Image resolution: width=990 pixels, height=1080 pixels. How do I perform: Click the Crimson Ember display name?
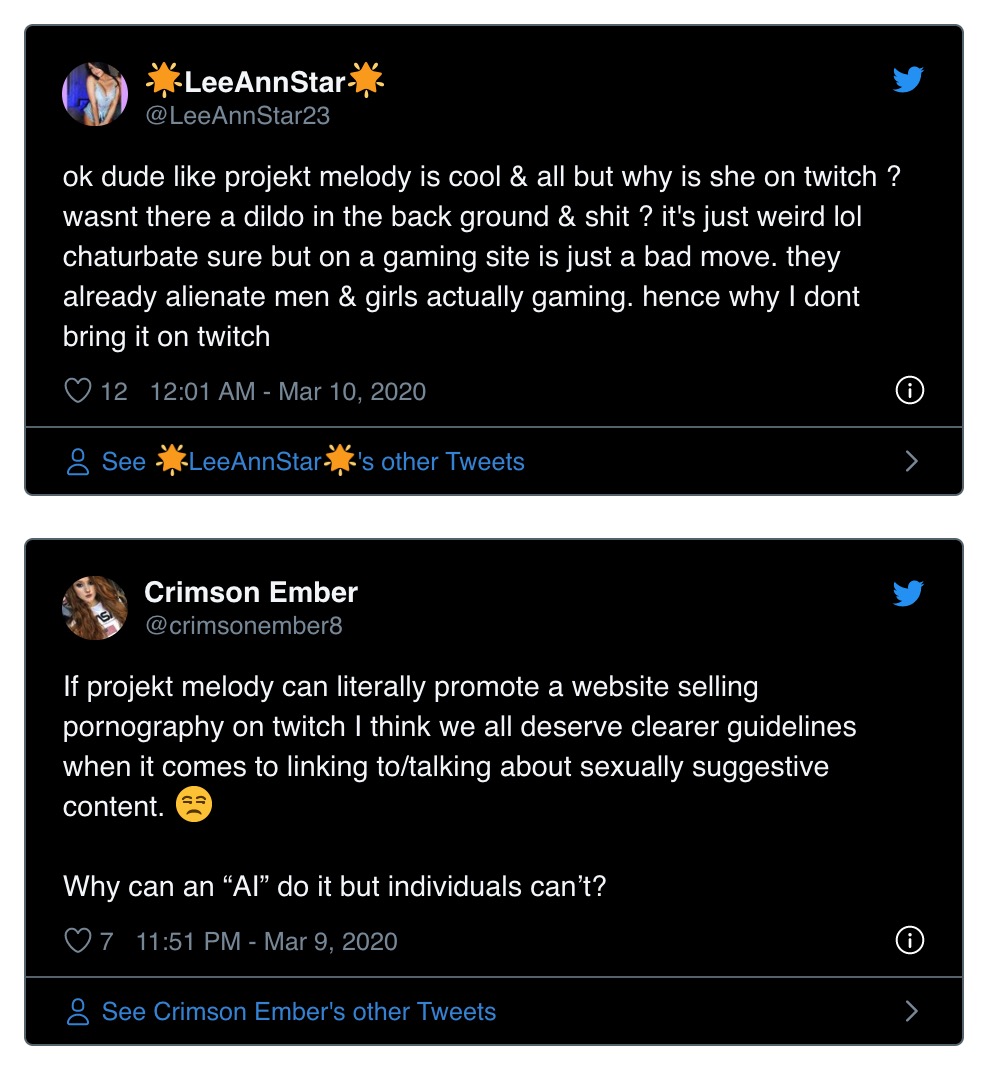click(251, 592)
